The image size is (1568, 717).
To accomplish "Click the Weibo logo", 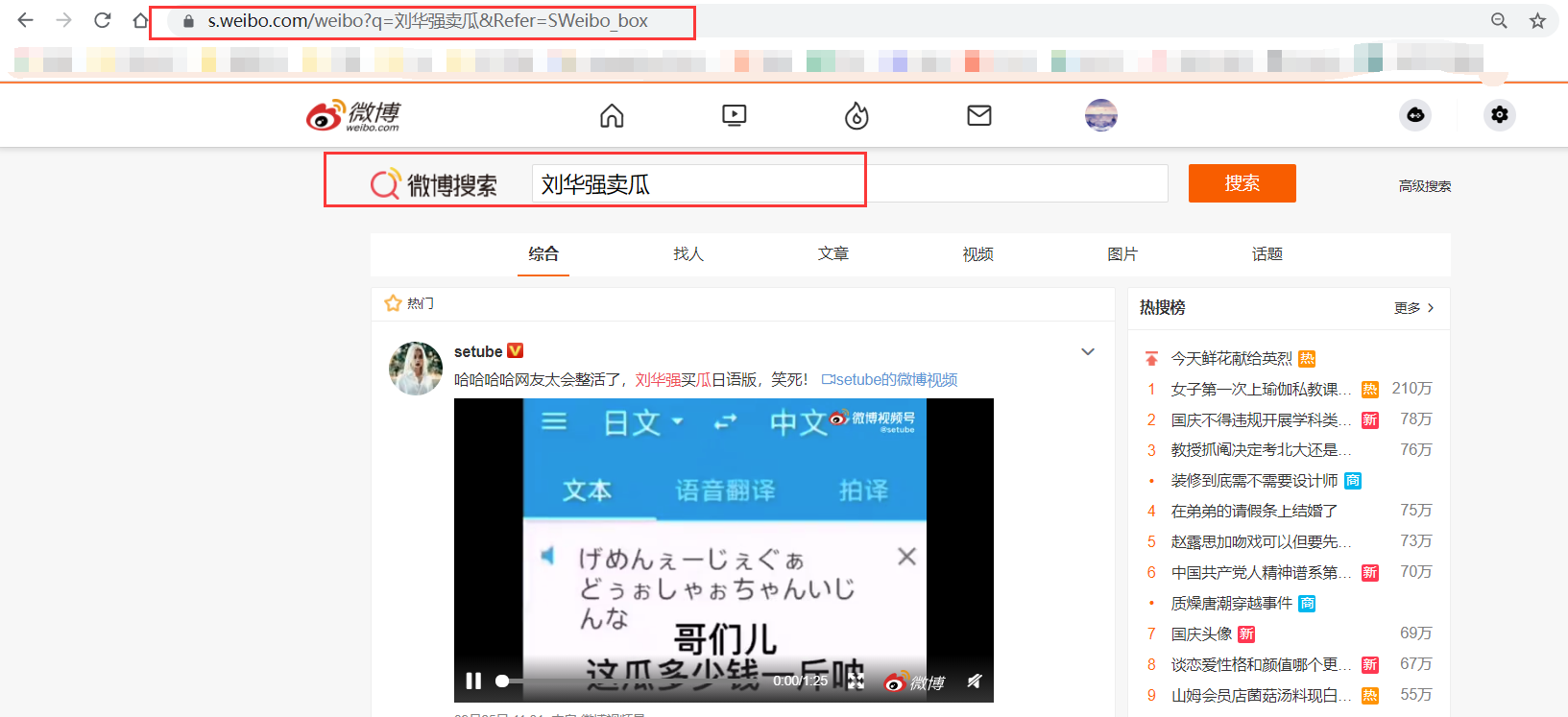I will coord(353,115).
